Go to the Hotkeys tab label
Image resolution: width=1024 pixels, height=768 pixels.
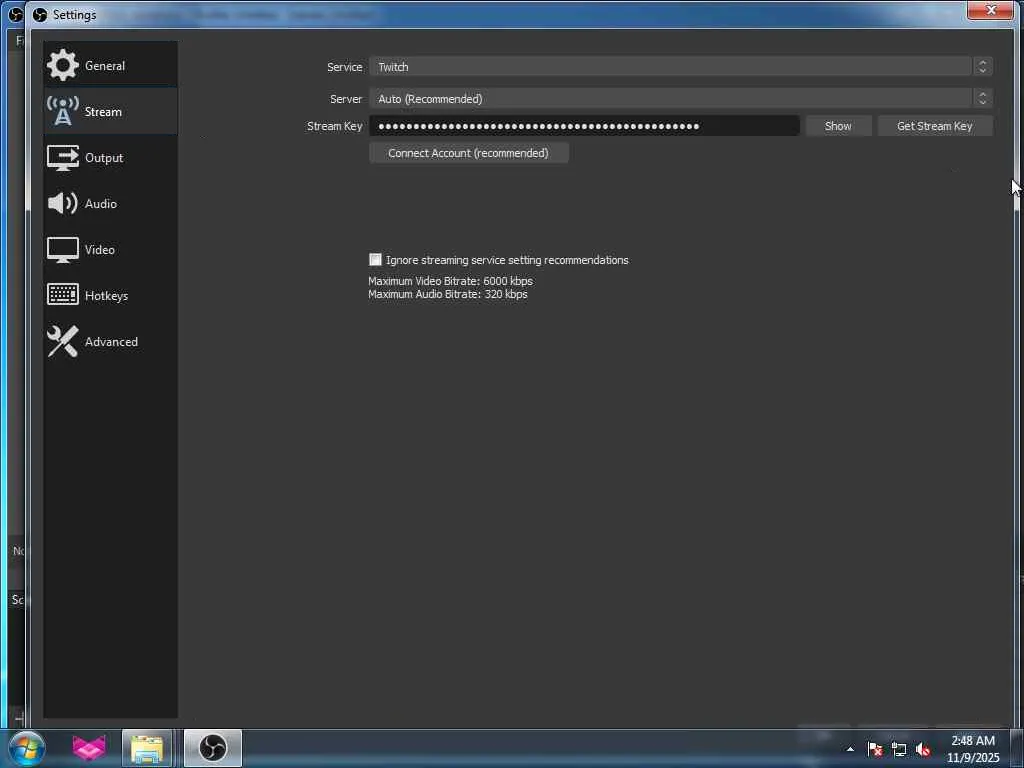[106, 296]
